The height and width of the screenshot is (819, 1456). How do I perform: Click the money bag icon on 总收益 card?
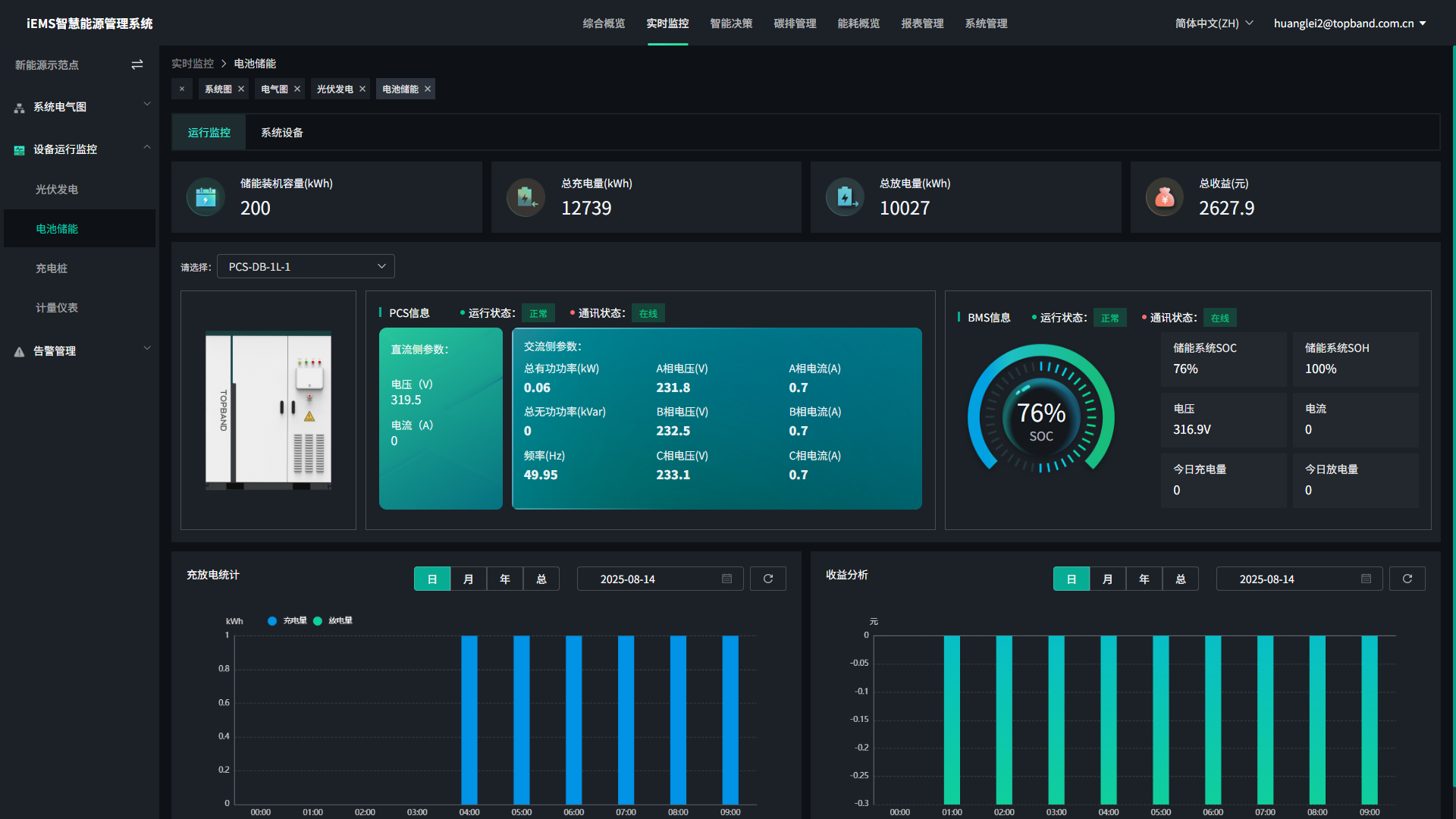pos(1165,196)
